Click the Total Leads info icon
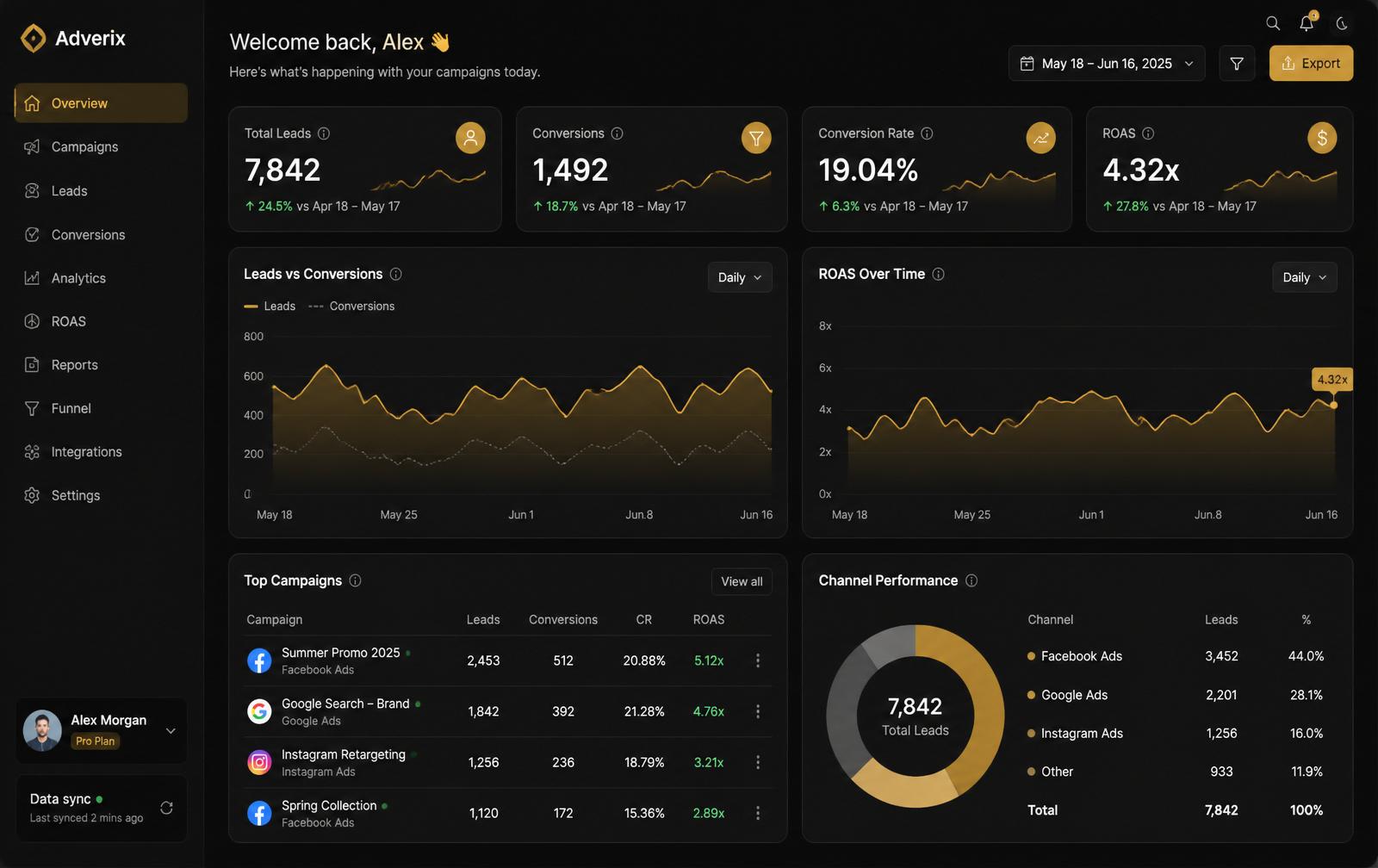The image size is (1378, 868). 324,133
